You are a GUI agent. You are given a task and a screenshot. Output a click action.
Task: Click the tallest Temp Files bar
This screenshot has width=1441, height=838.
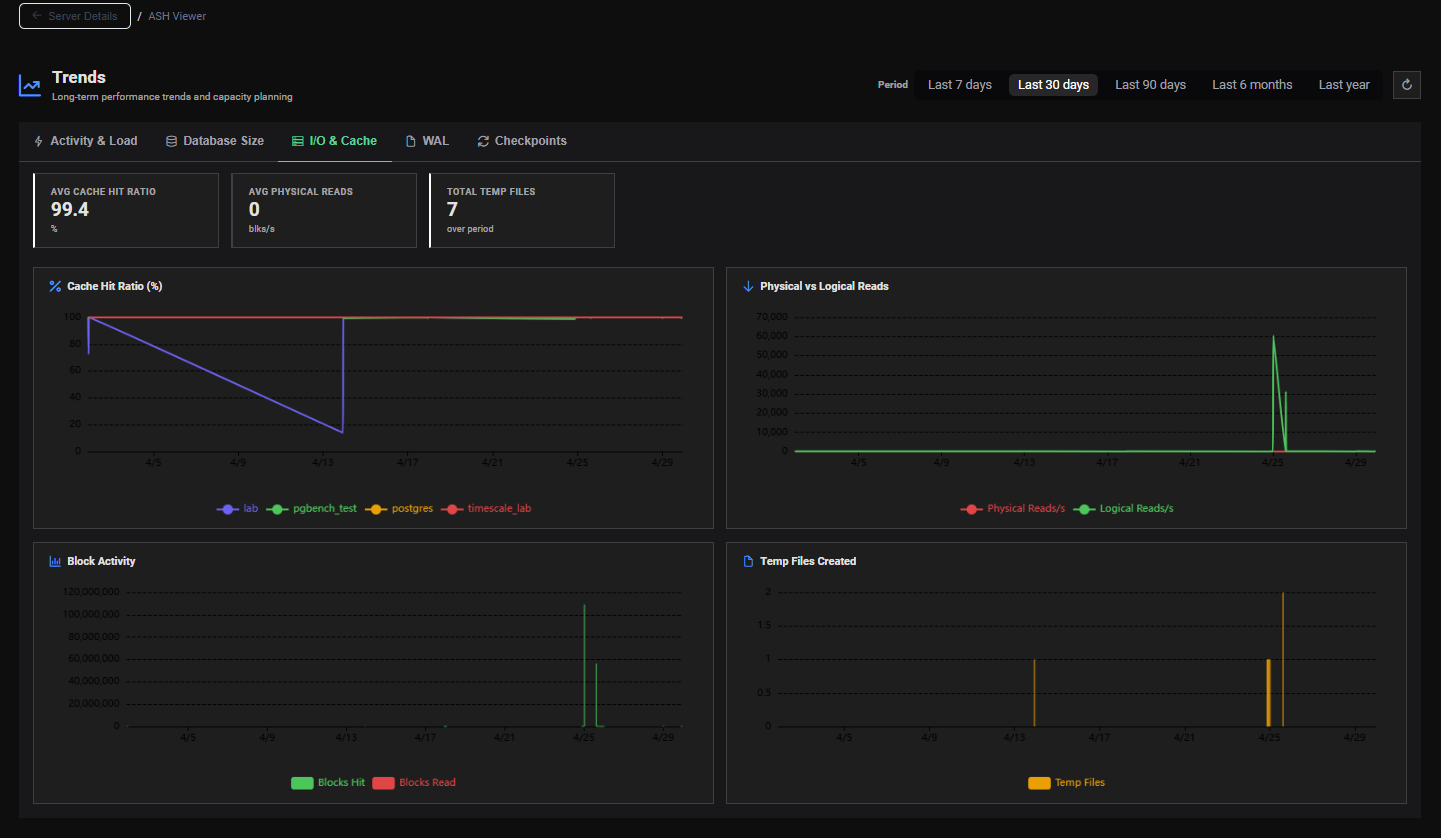[1283, 659]
